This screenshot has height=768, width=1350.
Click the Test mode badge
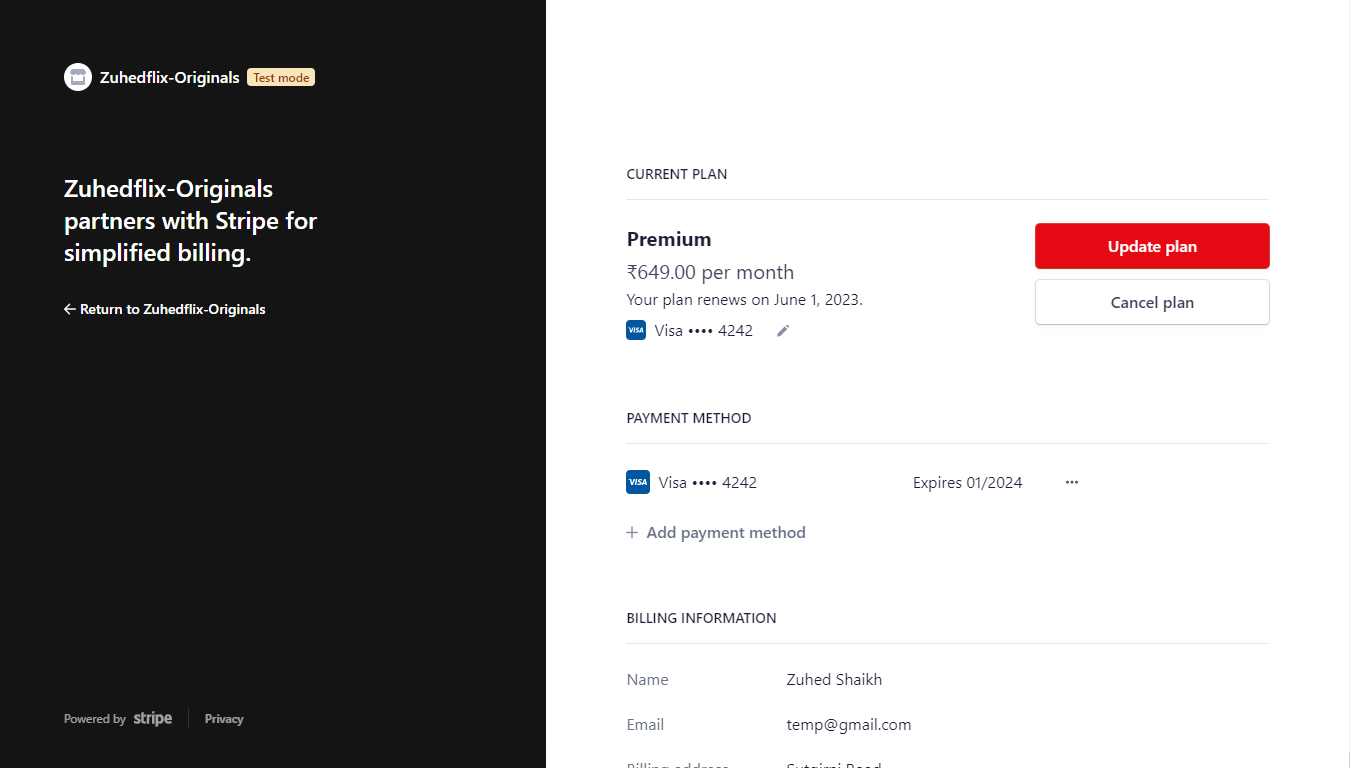point(281,77)
